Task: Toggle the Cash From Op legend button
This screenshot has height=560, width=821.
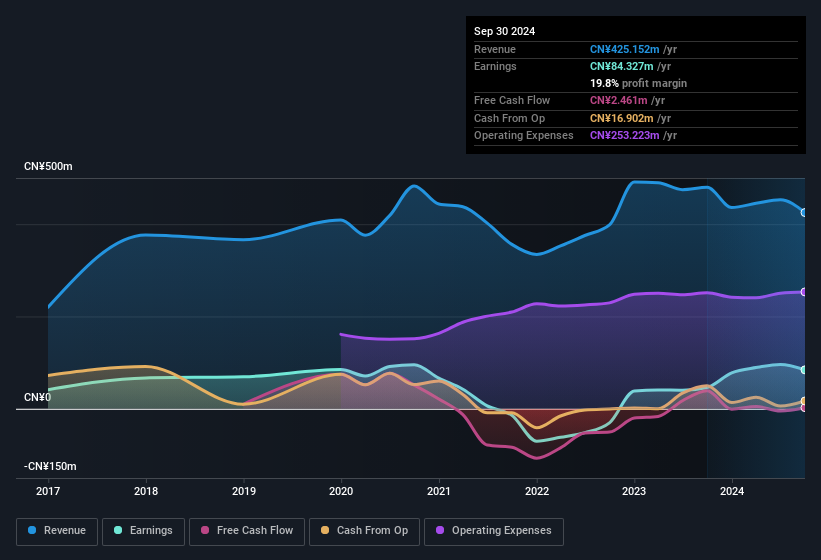Action: tap(364, 531)
